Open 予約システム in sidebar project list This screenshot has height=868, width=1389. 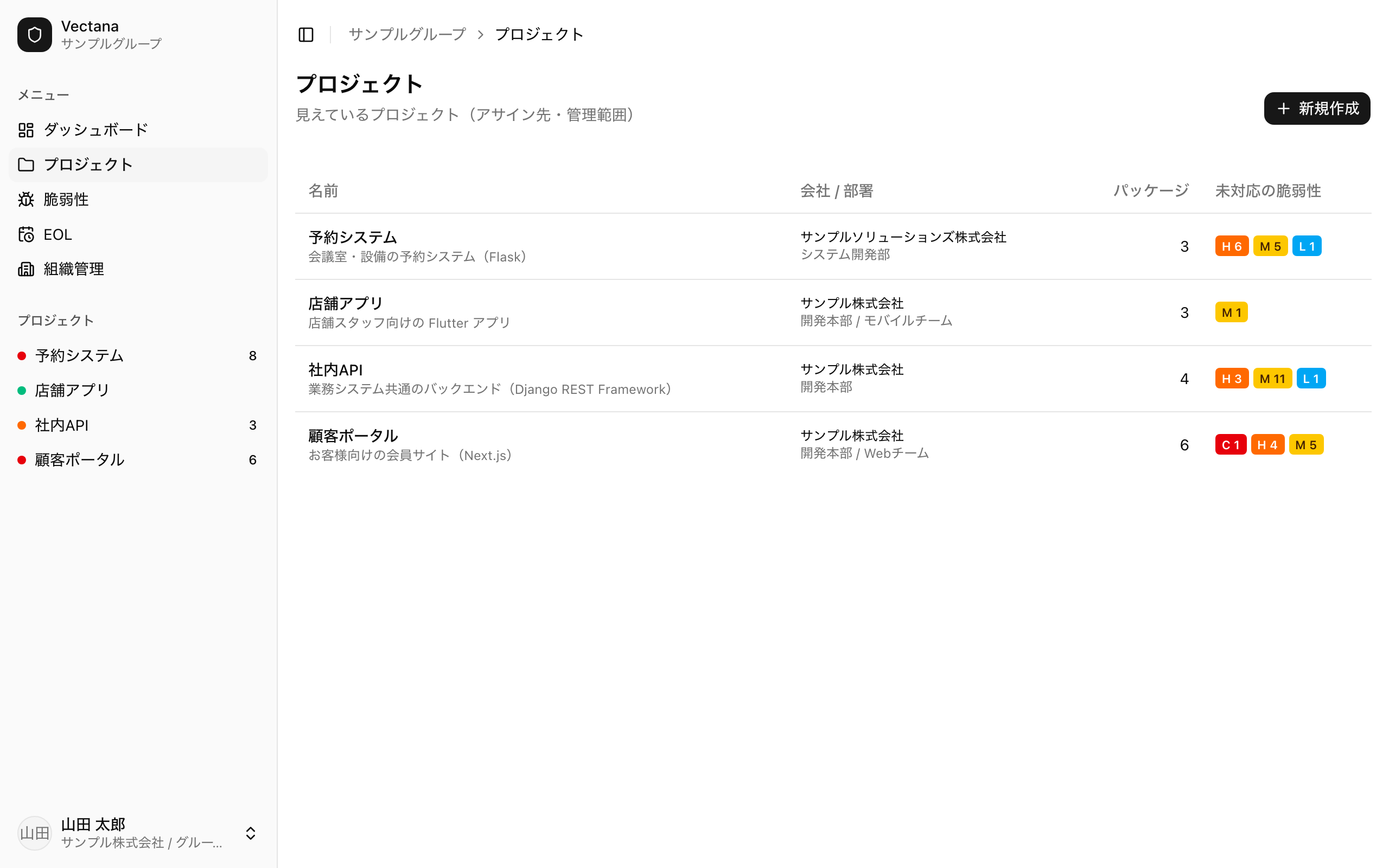click(x=138, y=356)
